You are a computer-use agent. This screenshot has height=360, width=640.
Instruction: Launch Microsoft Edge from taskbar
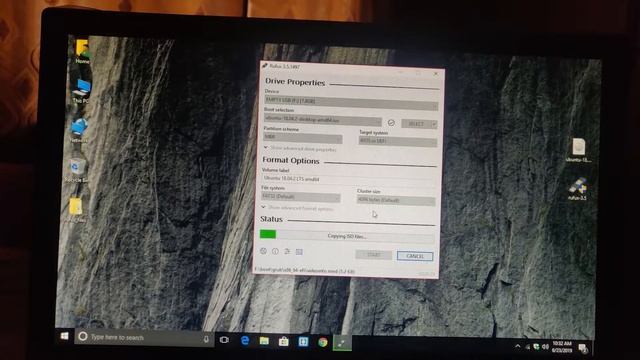pyautogui.click(x=245, y=340)
